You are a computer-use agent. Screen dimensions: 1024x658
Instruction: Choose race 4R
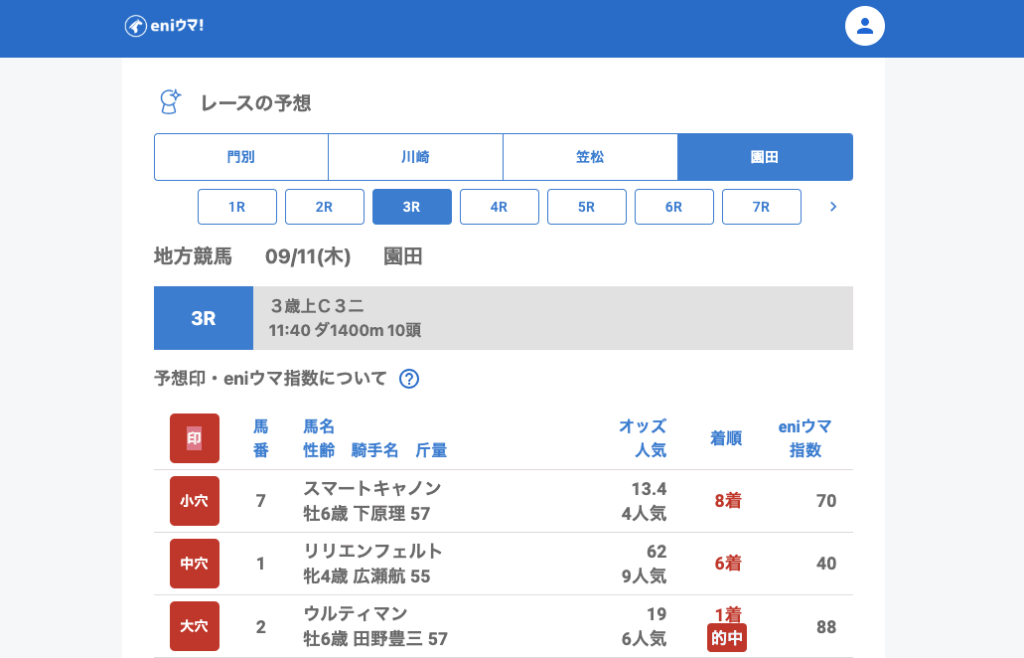click(x=499, y=207)
